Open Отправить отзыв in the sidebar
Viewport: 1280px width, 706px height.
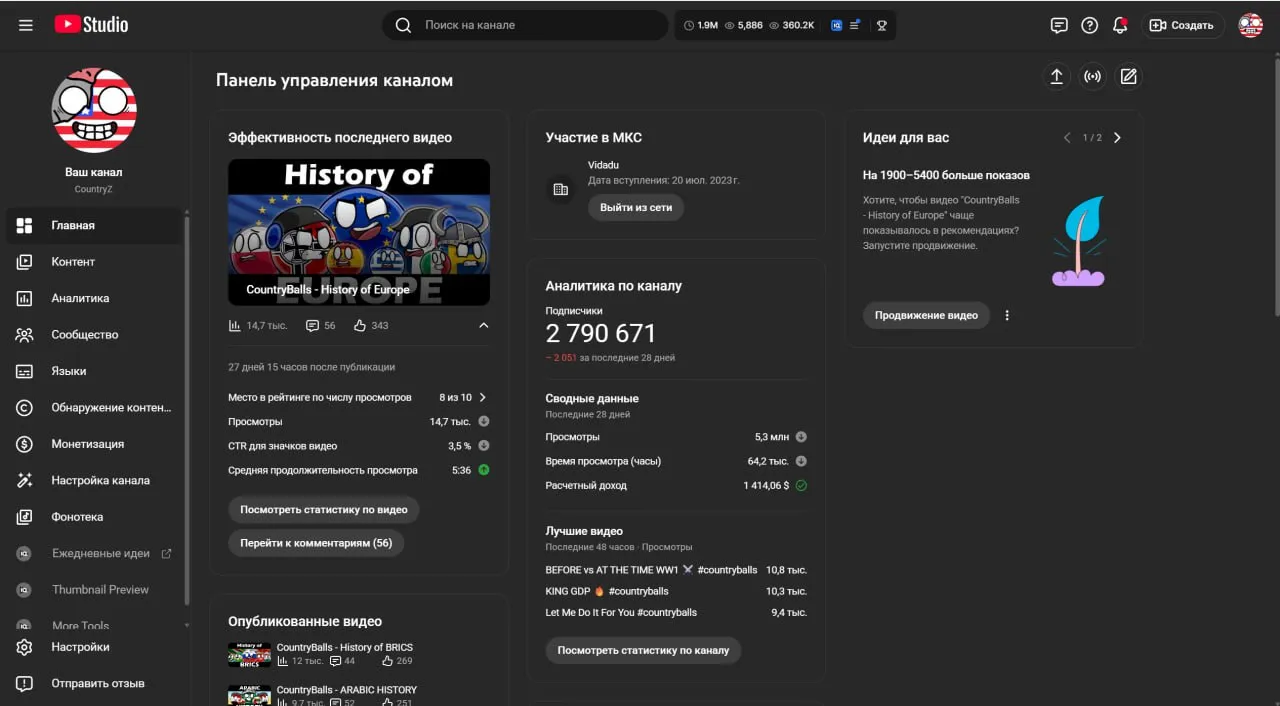[94, 684]
